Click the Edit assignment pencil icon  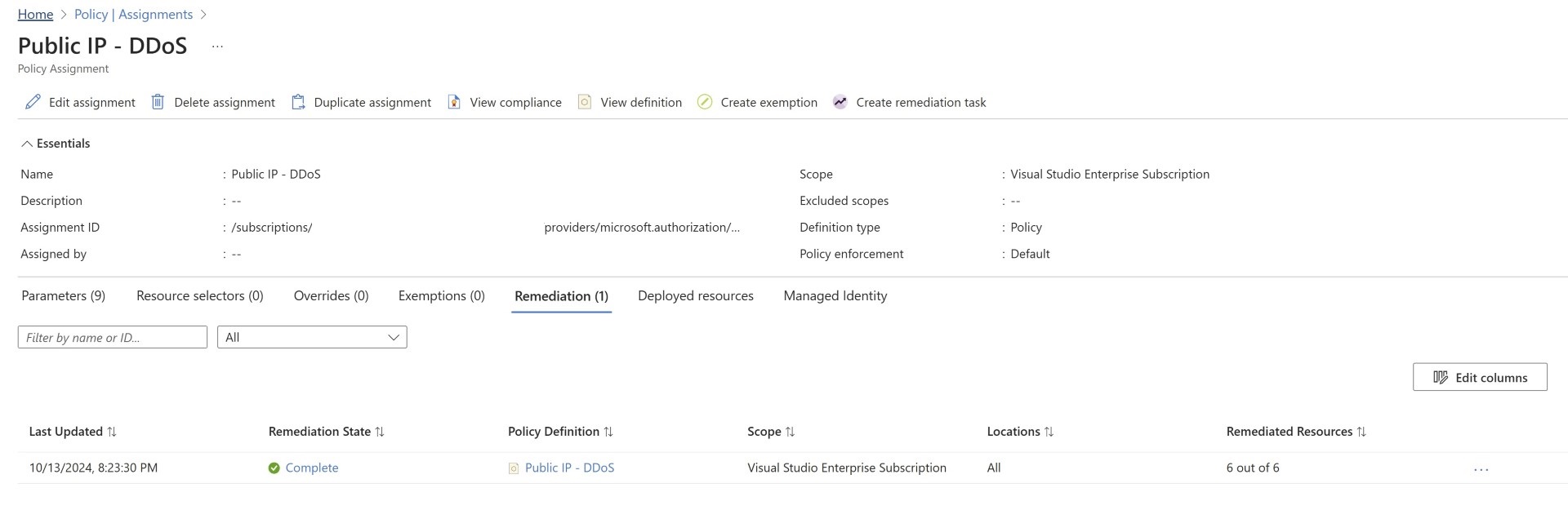point(33,102)
